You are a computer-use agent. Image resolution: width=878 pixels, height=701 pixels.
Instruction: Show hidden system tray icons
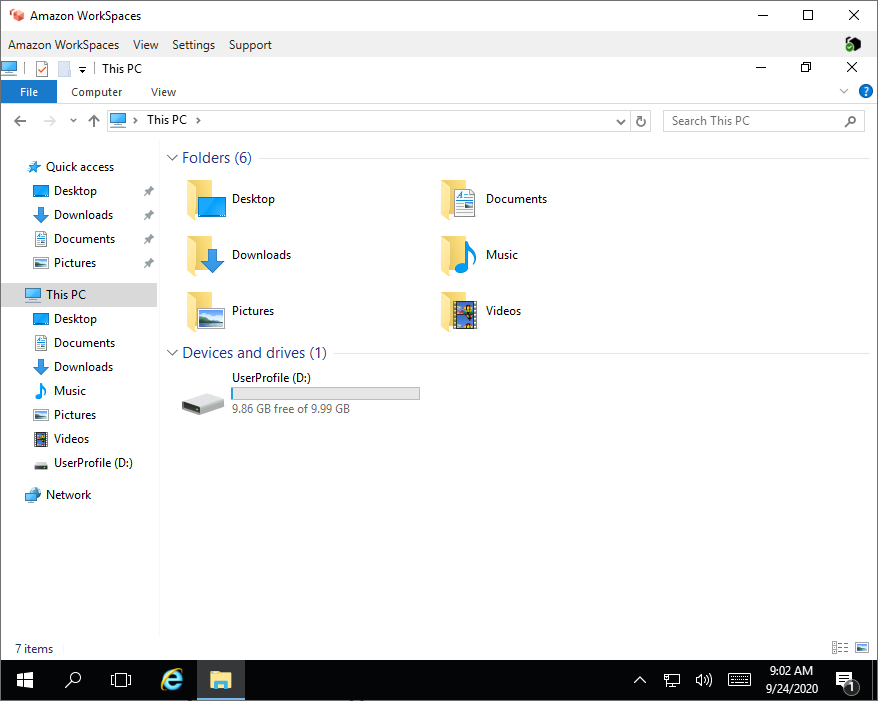click(x=639, y=680)
